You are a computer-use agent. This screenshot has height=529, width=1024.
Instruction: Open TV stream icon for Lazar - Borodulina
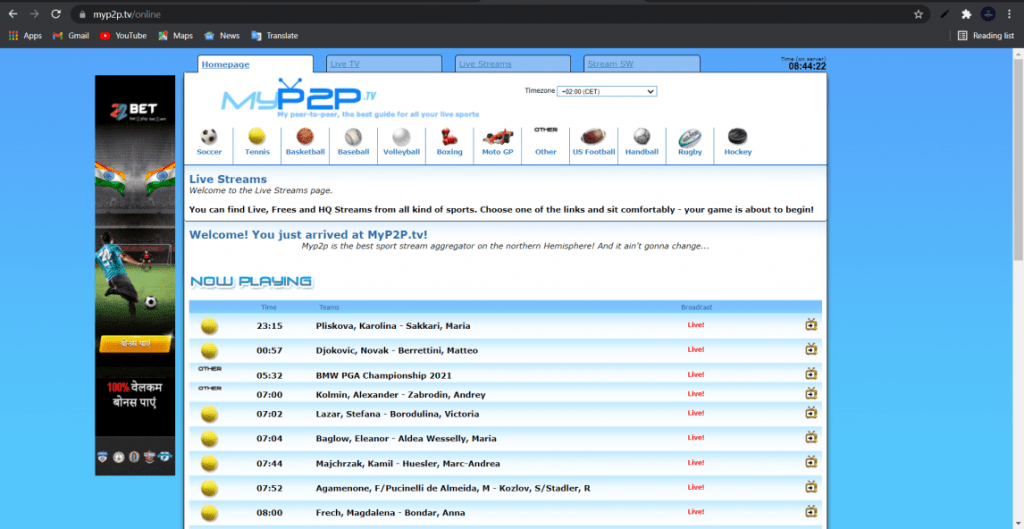tap(811, 413)
